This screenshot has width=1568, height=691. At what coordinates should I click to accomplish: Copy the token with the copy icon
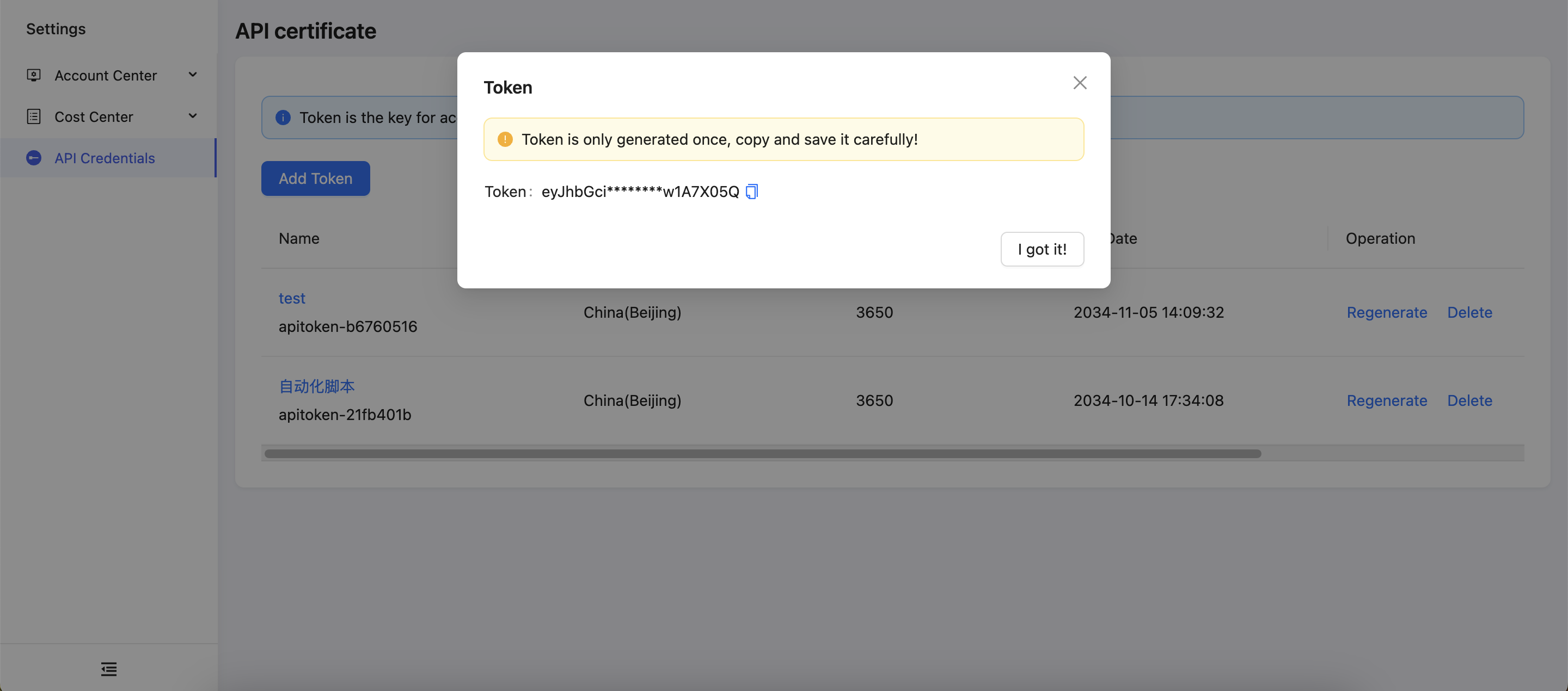[752, 192]
